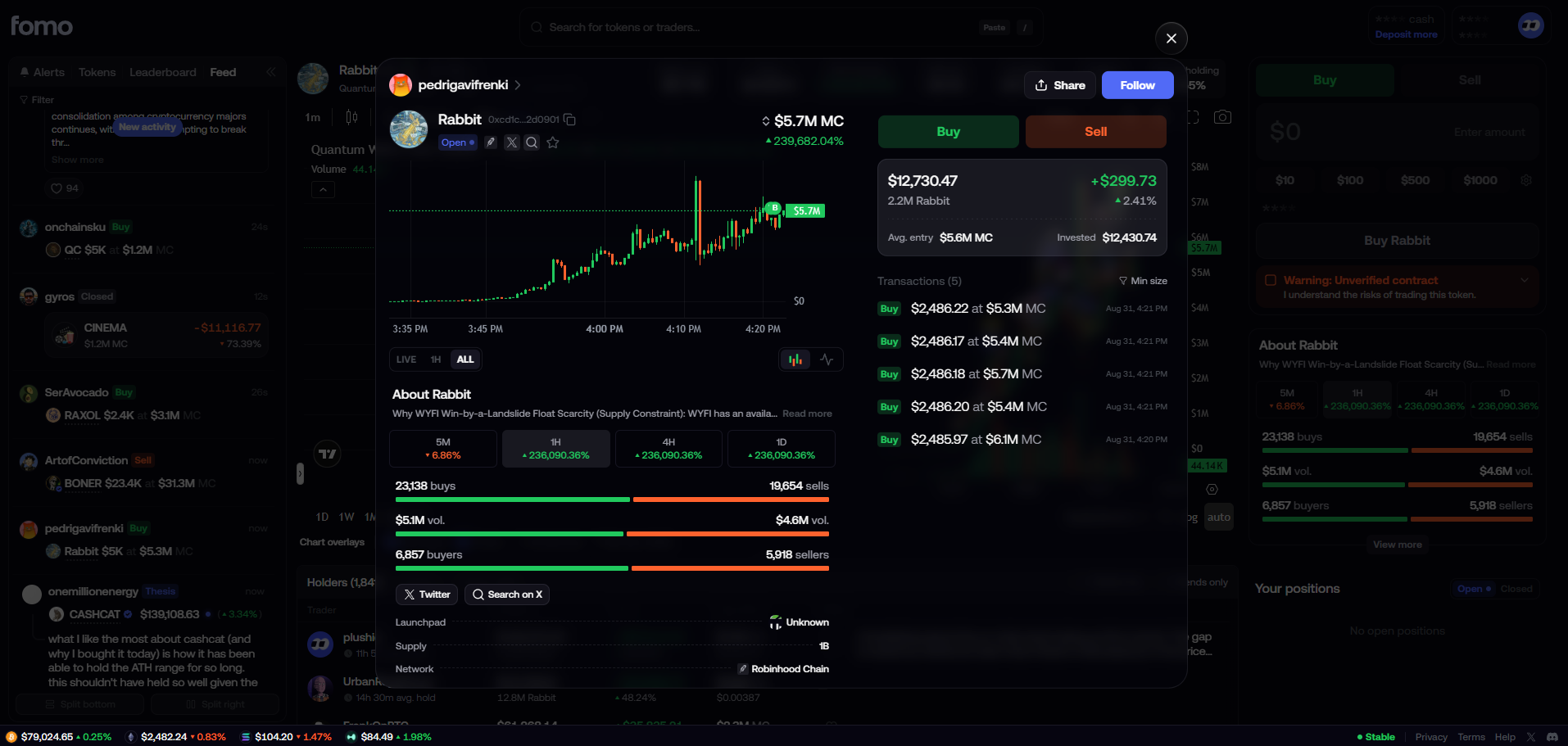This screenshot has height=746, width=1568.
Task: Click the B buy marker on chart
Action: pyautogui.click(x=774, y=208)
